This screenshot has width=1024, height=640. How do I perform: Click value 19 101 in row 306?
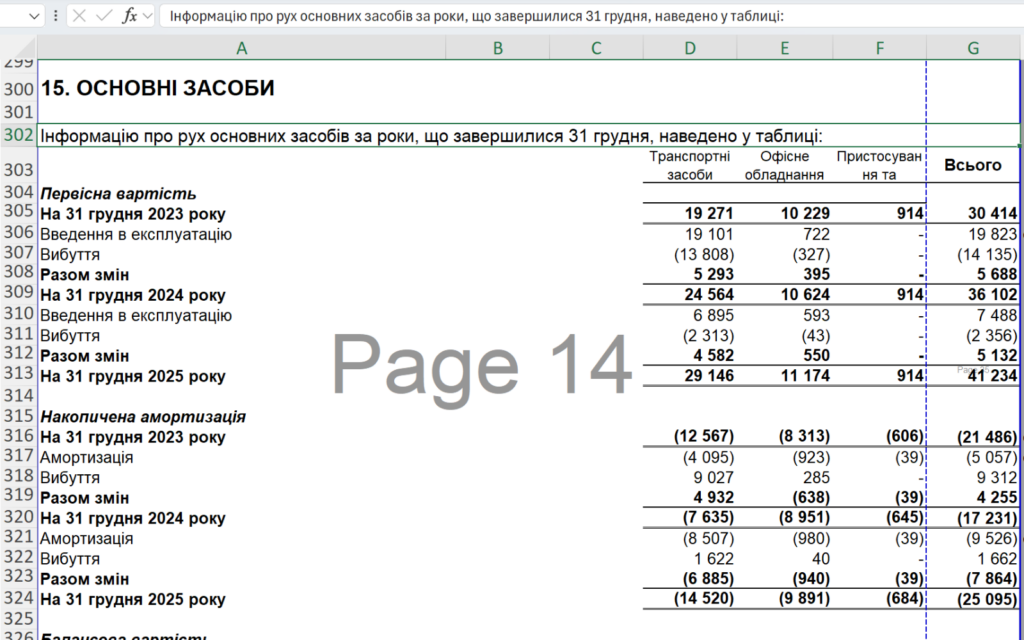[709, 234]
